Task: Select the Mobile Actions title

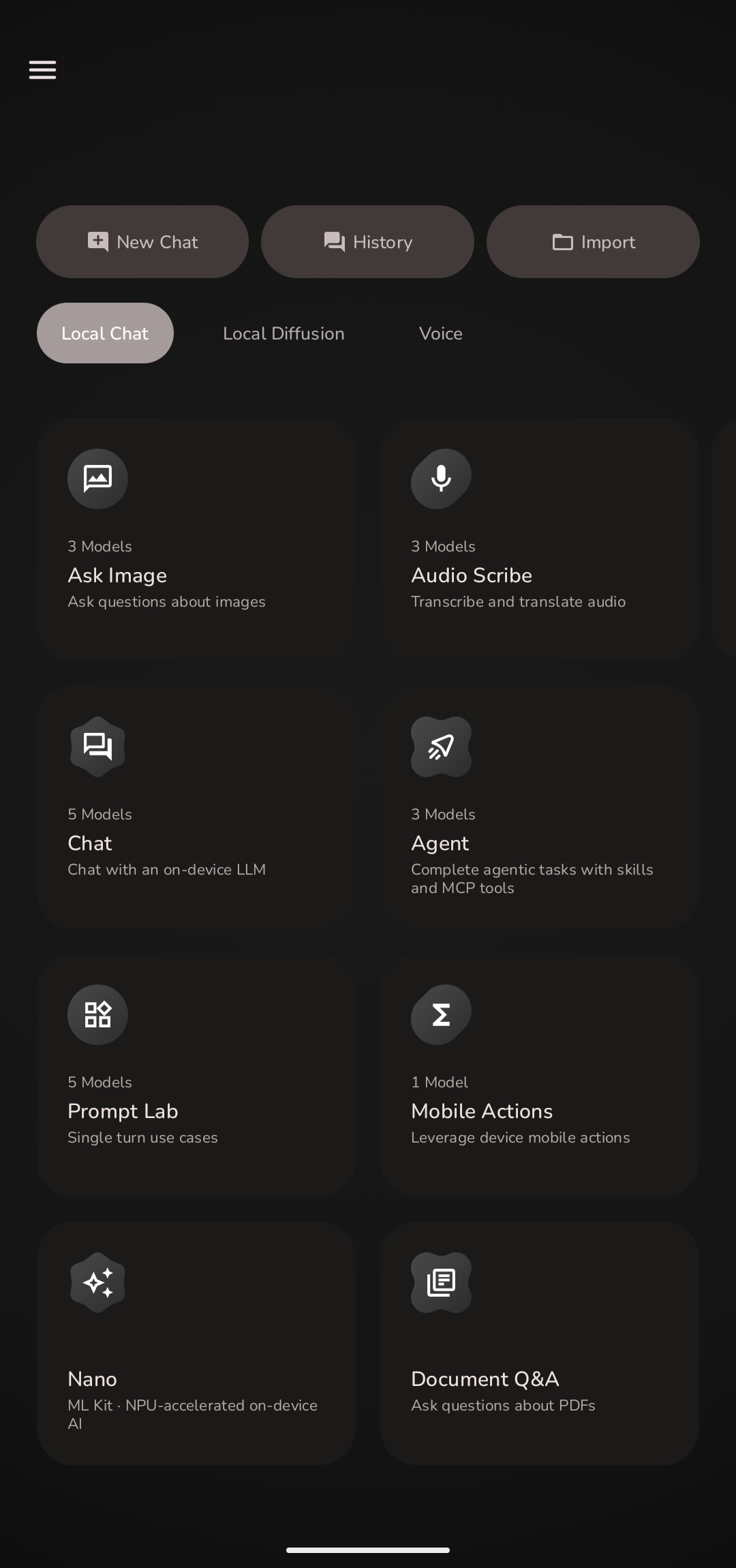Action: [482, 1111]
